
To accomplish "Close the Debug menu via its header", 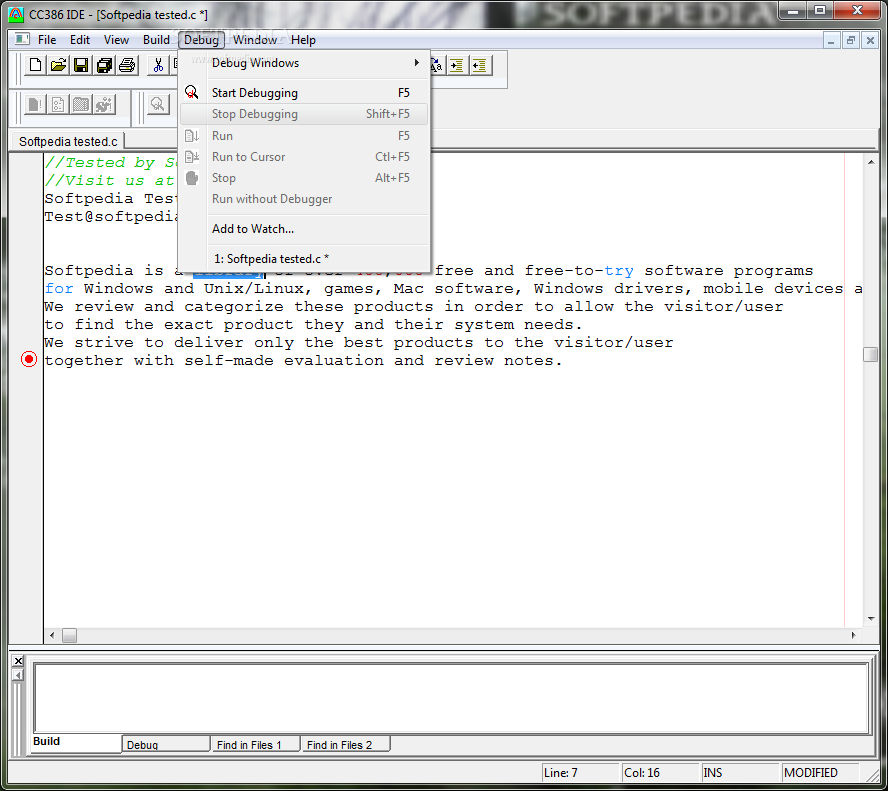I will tap(201, 40).
